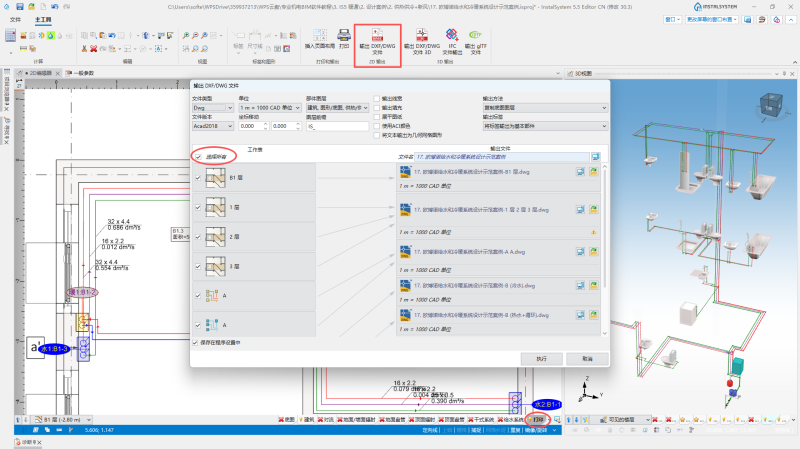
Task: Open the Acad2018 file version dropdown
Action: pos(213,126)
